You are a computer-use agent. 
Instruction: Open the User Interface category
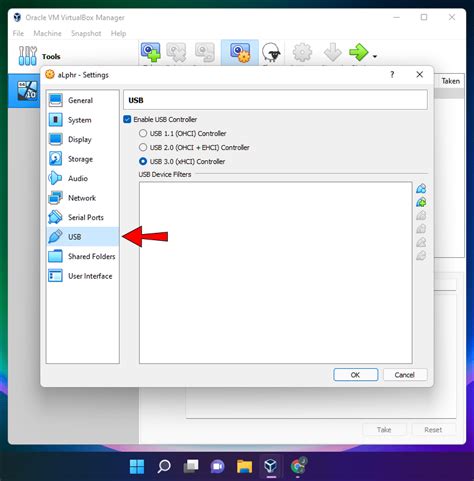82,276
